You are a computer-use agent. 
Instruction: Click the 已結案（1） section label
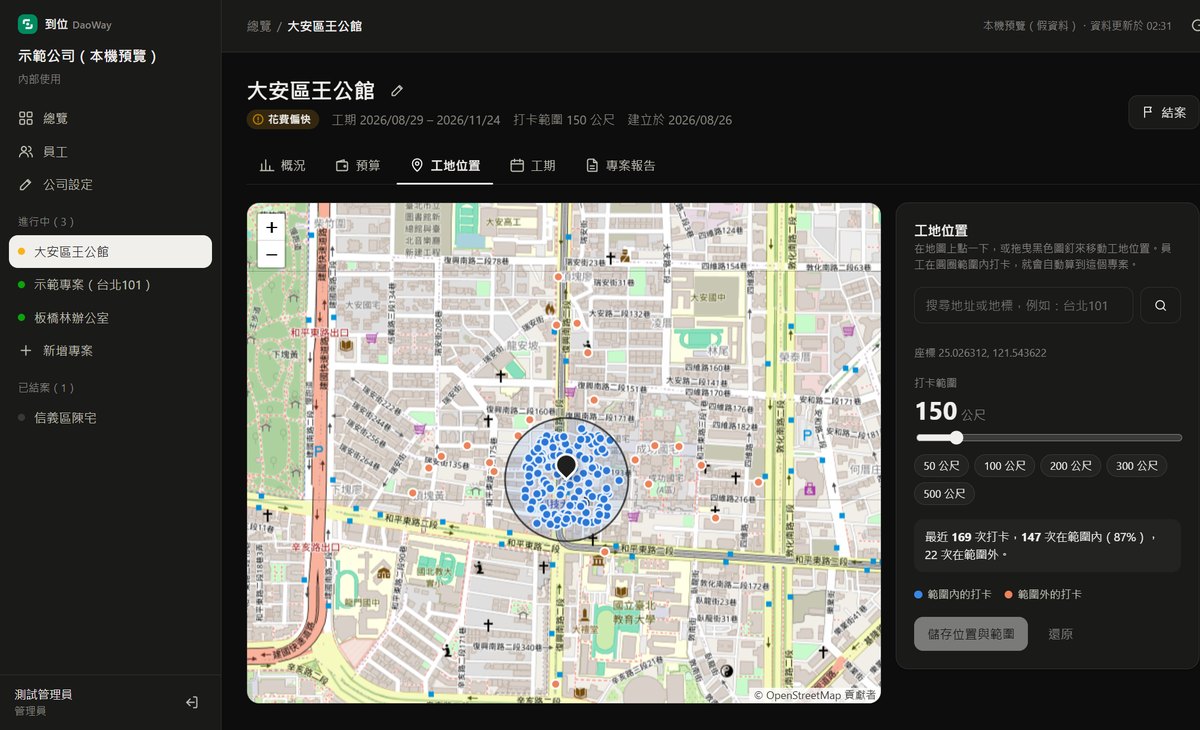click(x=46, y=387)
